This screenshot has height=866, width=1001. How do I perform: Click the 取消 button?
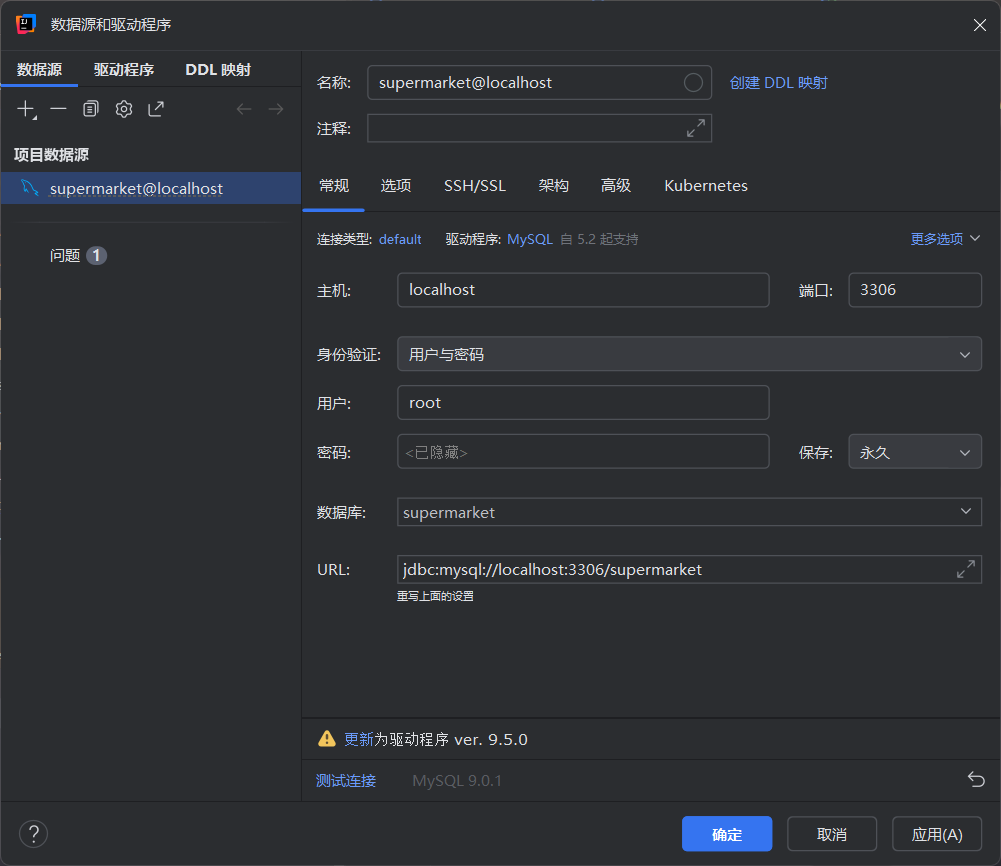click(x=832, y=833)
